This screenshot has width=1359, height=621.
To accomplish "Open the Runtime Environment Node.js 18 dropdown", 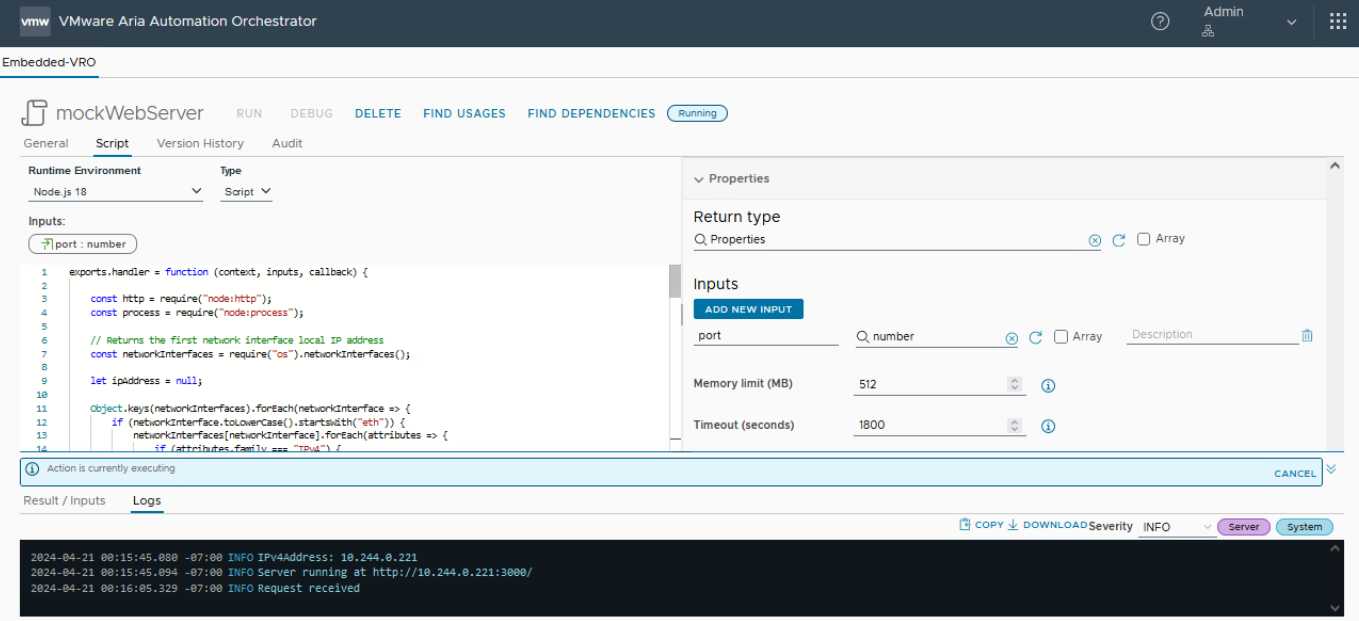I will tap(116, 192).
